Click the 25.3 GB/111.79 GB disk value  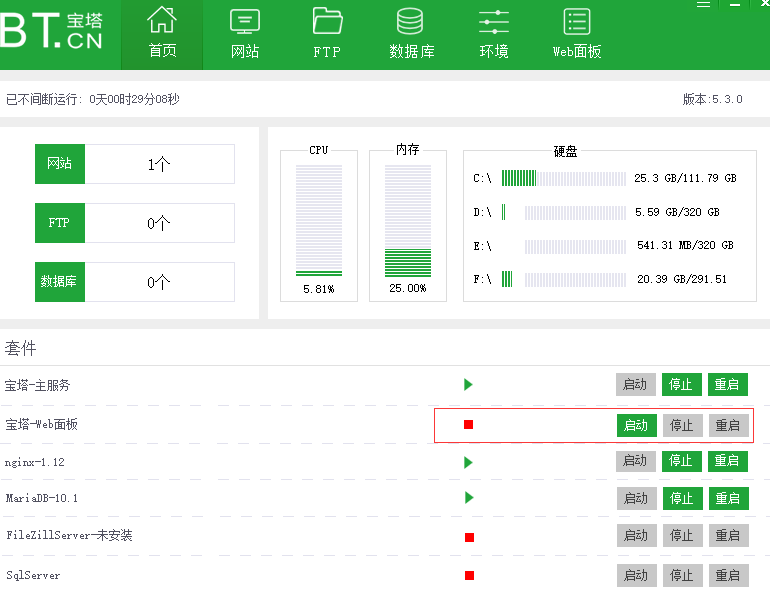(685, 178)
